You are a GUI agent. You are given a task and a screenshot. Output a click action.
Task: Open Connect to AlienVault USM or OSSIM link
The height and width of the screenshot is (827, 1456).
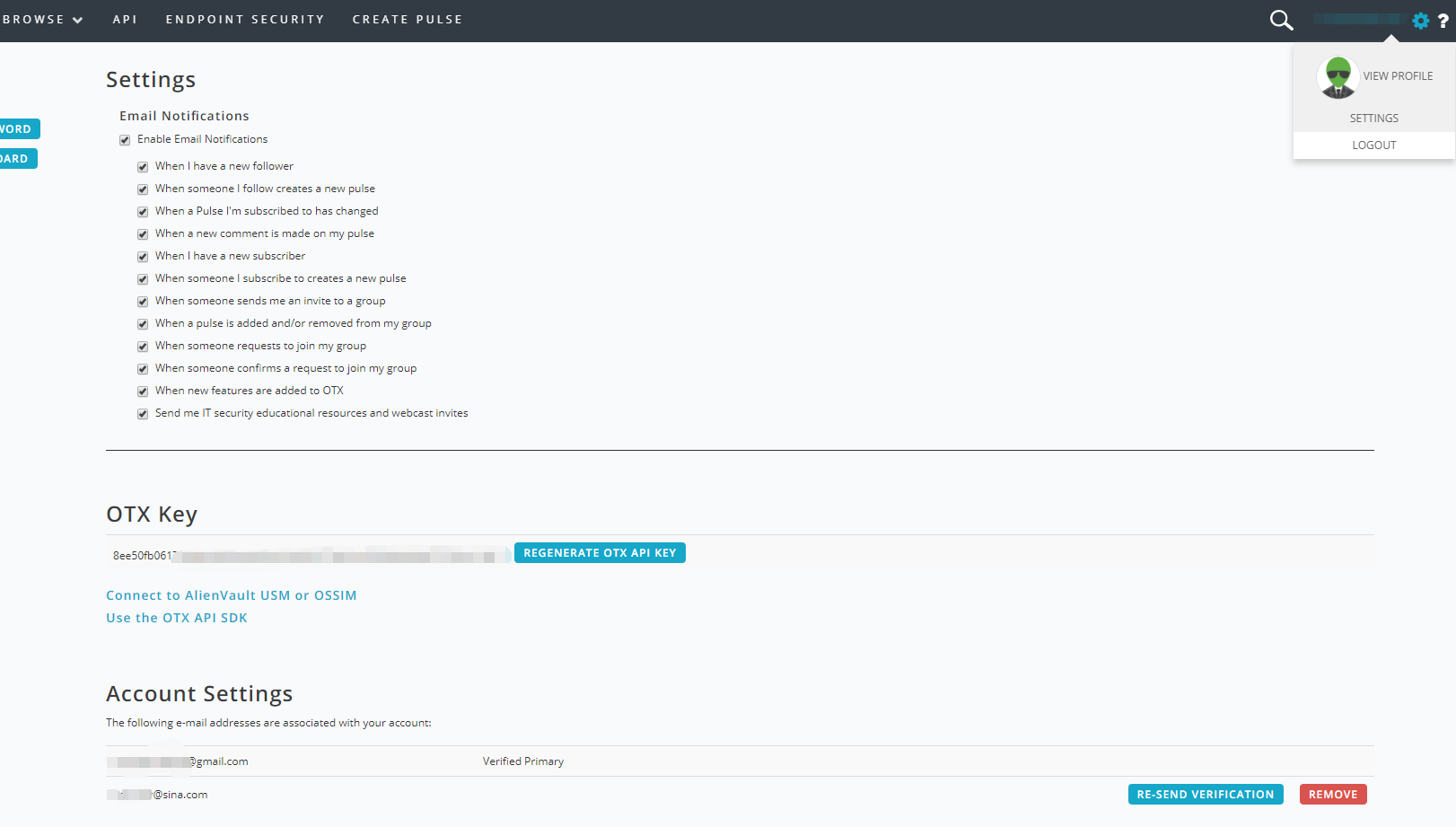click(x=232, y=595)
